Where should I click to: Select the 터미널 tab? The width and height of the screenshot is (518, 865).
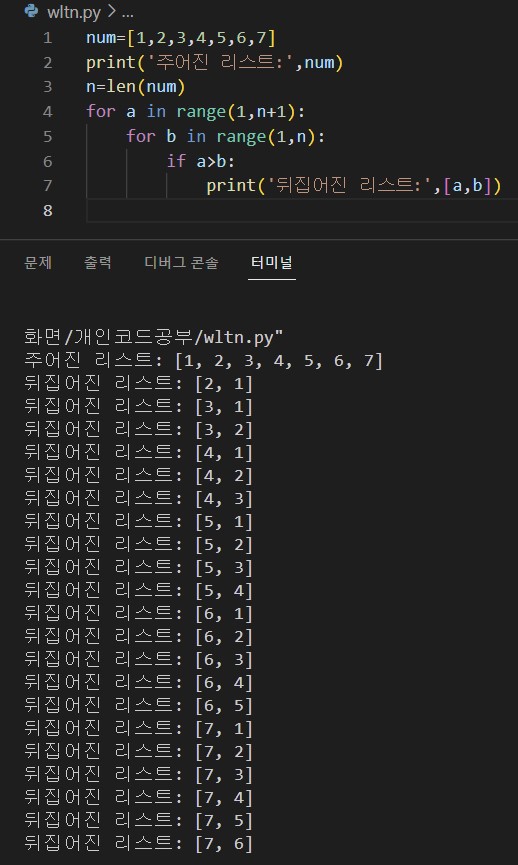tap(271, 263)
